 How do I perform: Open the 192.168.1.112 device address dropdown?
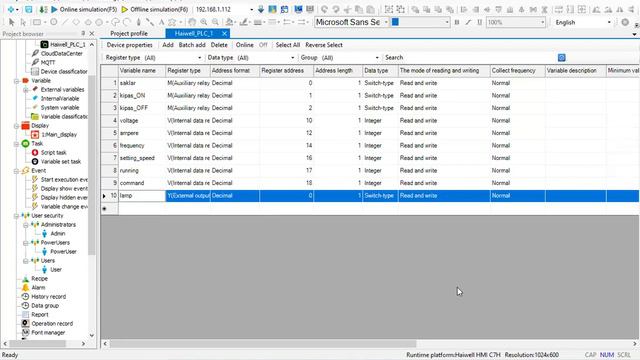(x=251, y=9)
